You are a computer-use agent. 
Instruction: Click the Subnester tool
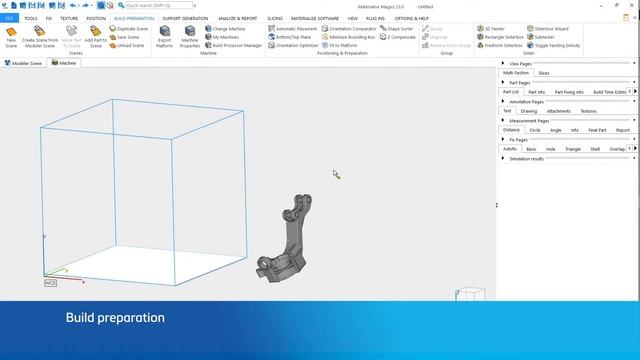(x=540, y=37)
